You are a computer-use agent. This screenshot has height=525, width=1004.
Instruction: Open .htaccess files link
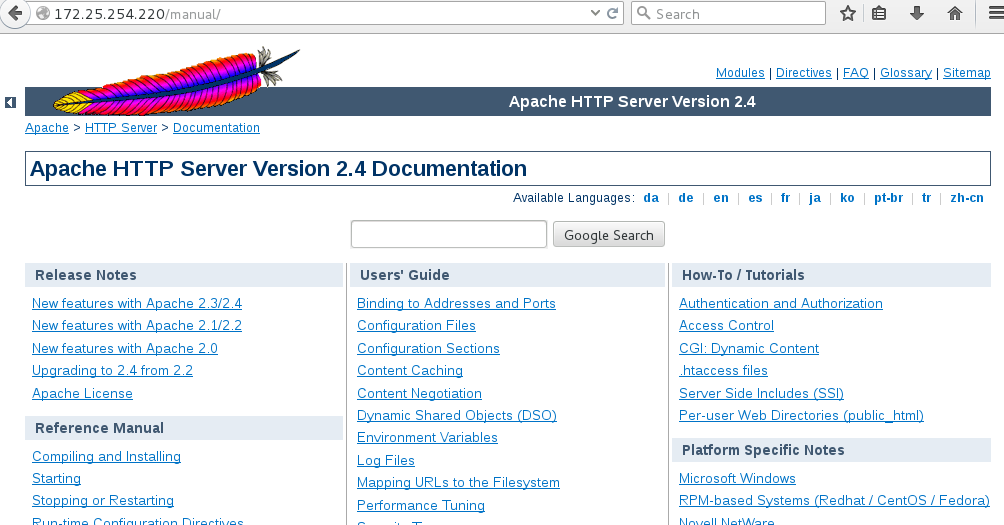click(x=723, y=371)
